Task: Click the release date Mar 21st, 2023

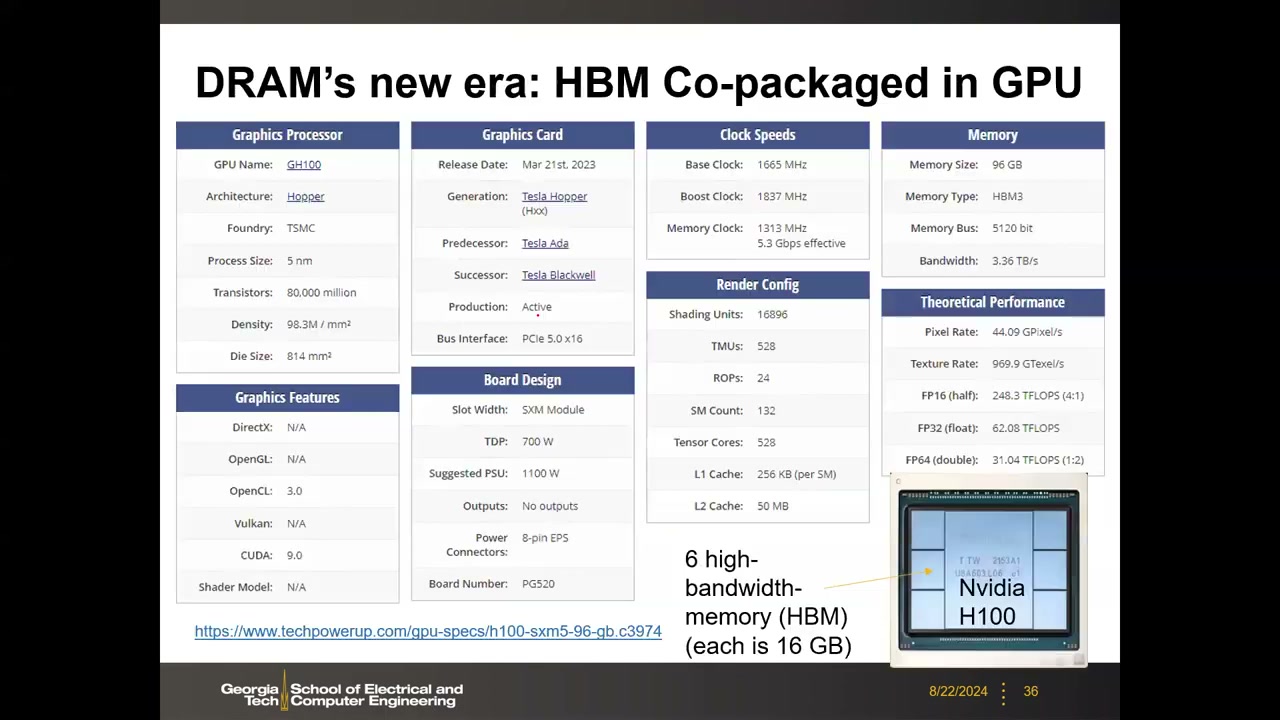Action: 558,164
